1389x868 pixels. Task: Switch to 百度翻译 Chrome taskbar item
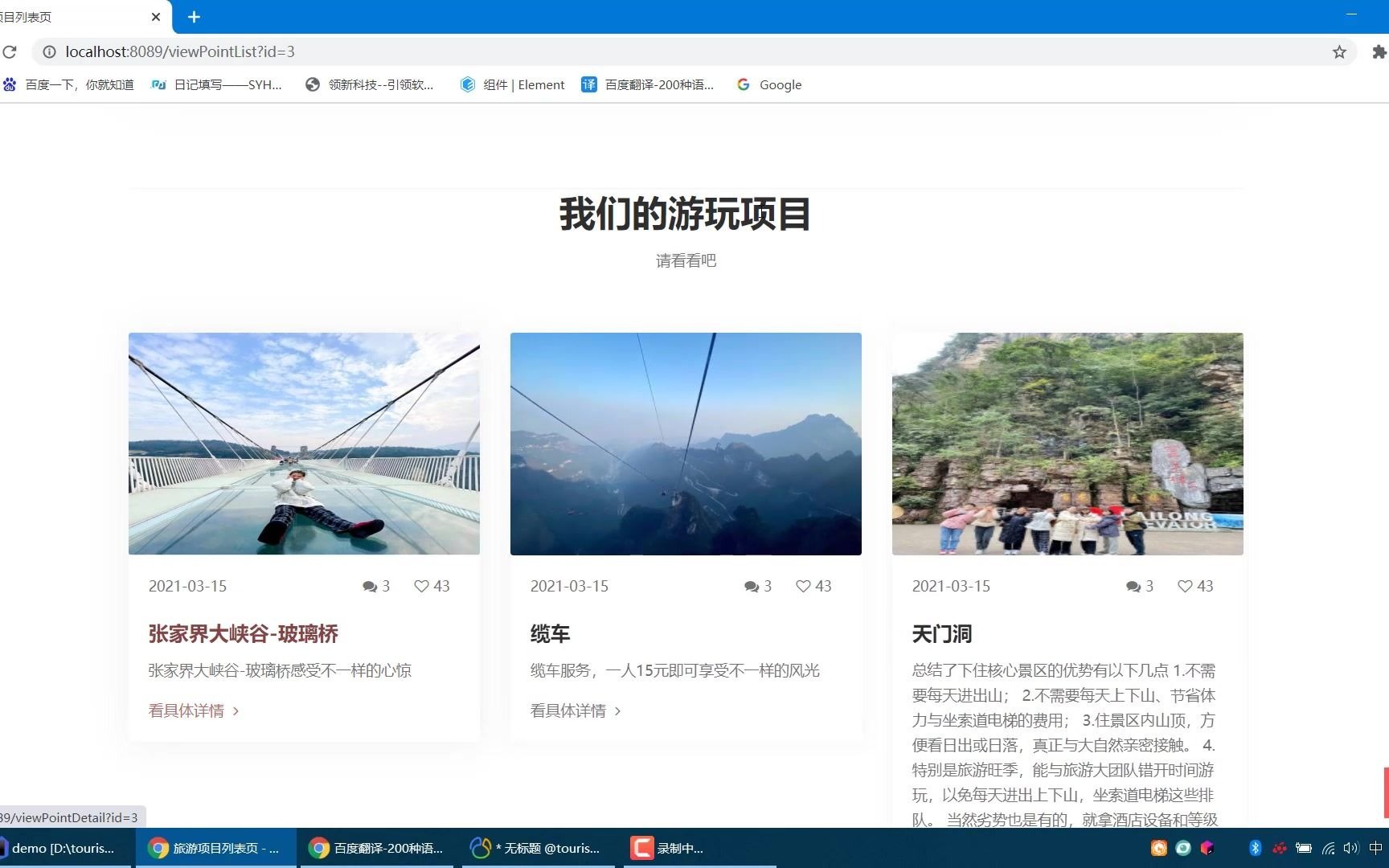tap(377, 848)
